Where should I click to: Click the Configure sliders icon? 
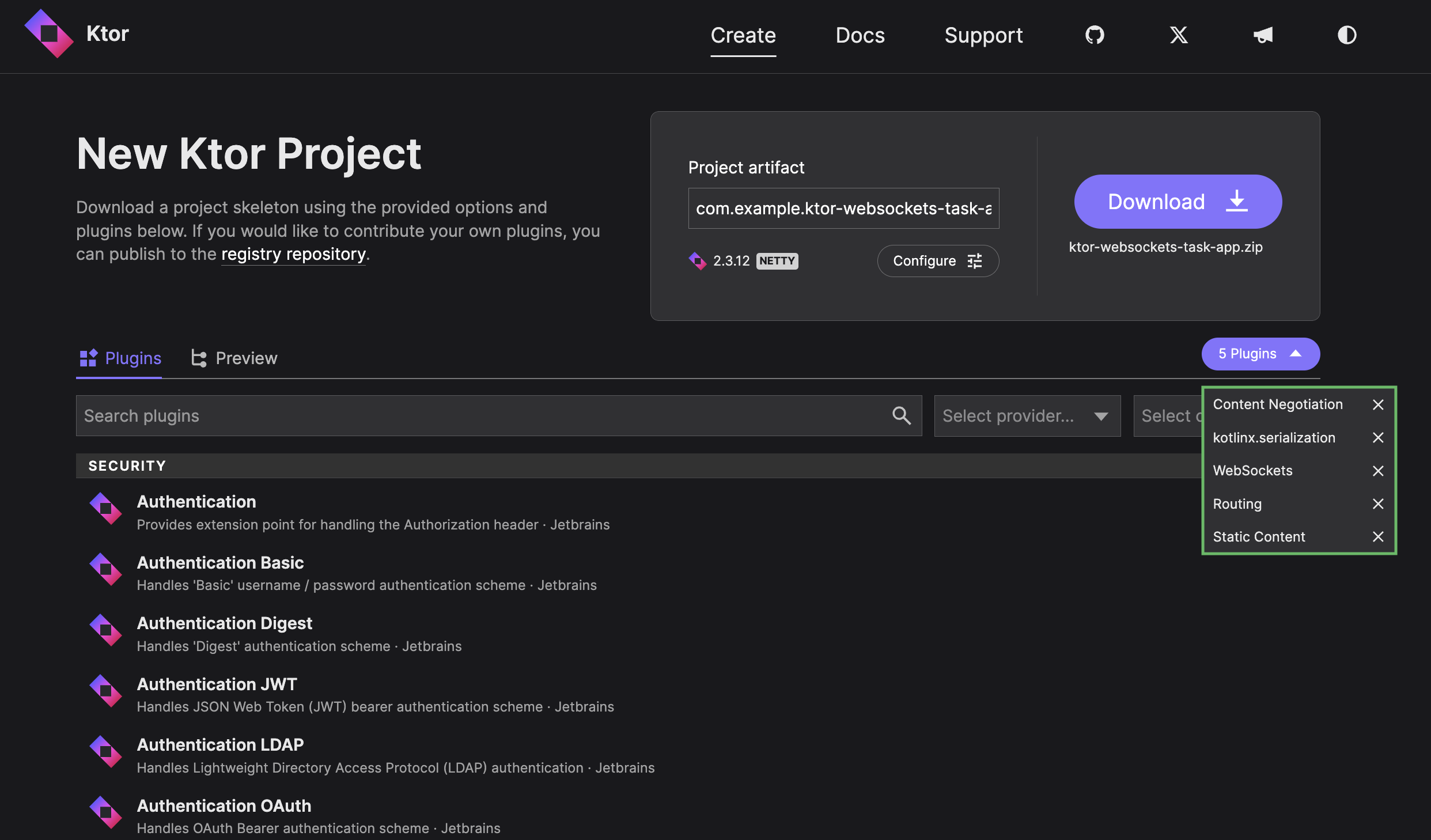click(974, 261)
